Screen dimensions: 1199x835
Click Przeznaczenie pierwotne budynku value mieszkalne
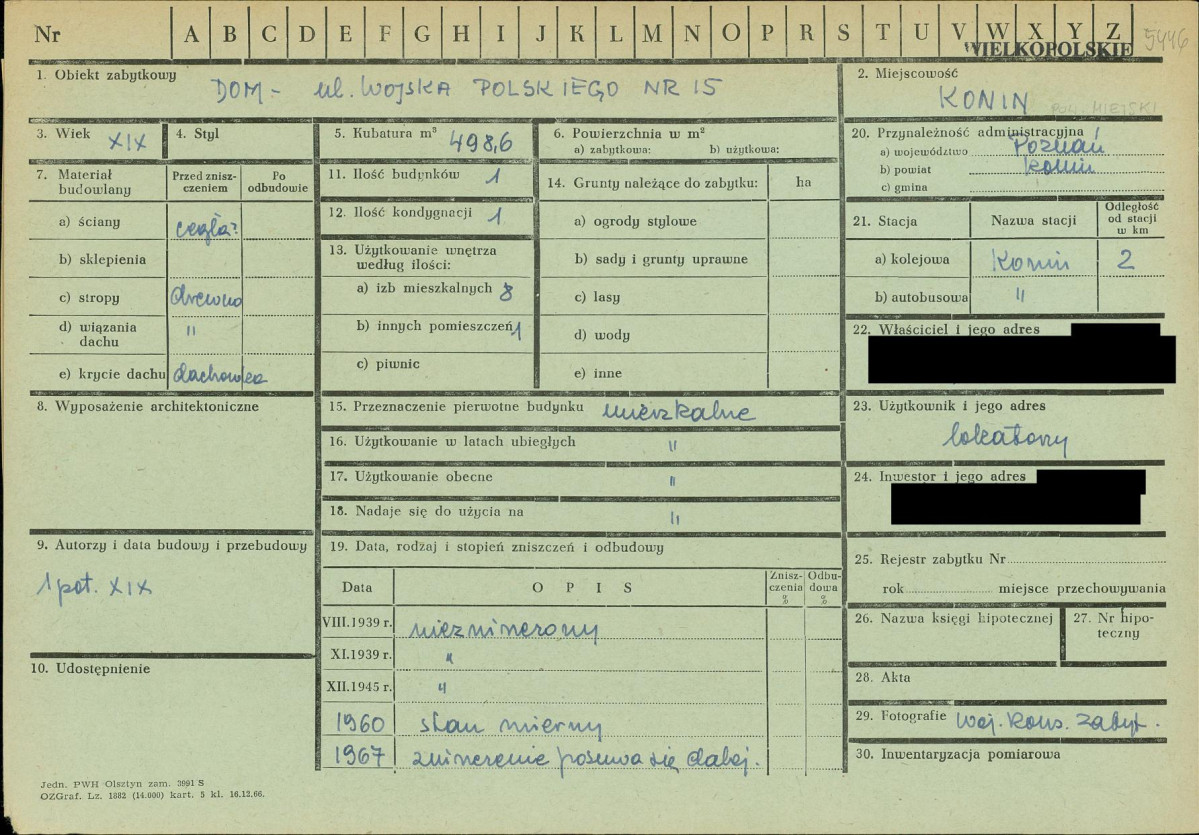coord(677,413)
